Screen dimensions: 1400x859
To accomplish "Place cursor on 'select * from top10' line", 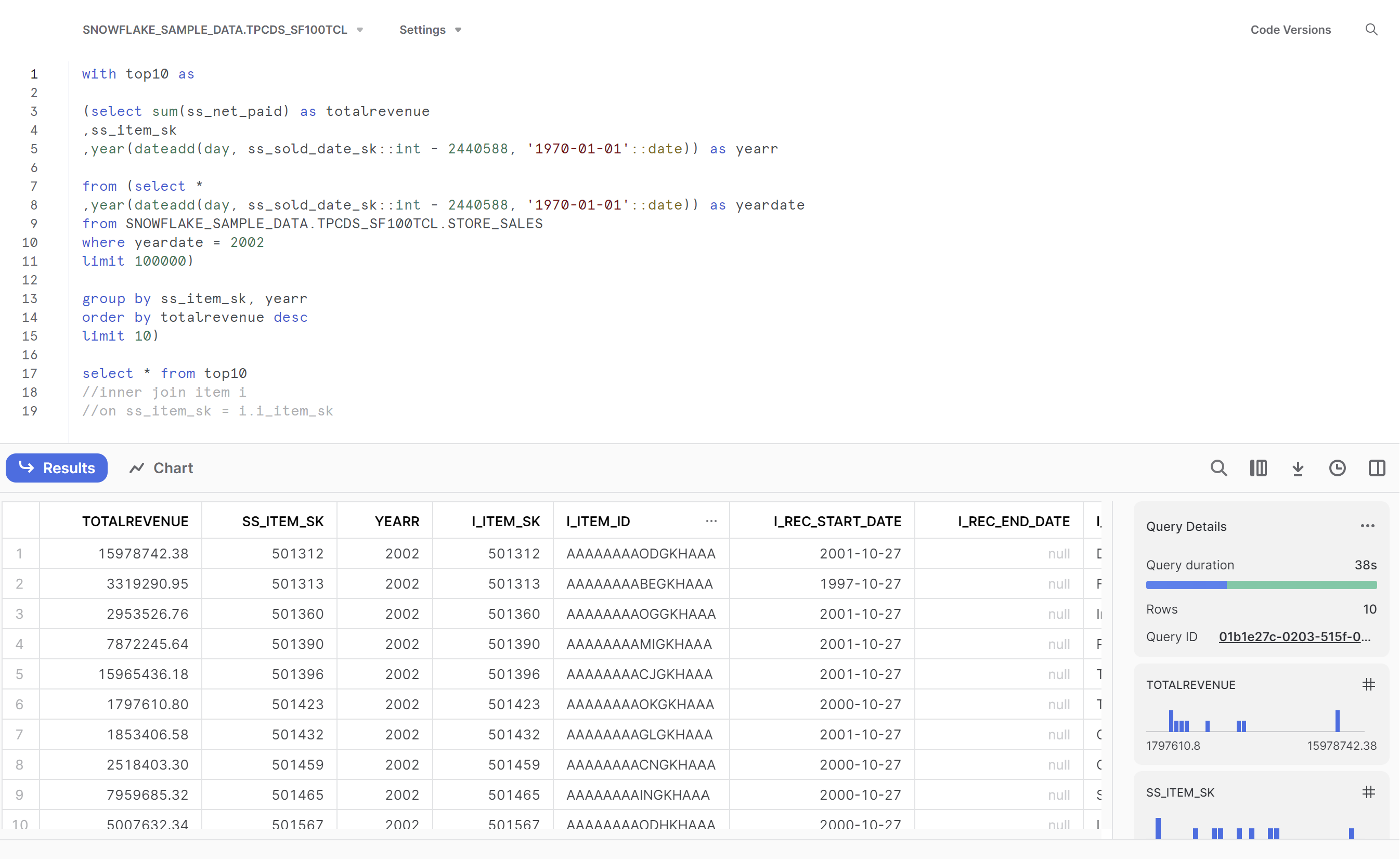I will click(x=164, y=374).
